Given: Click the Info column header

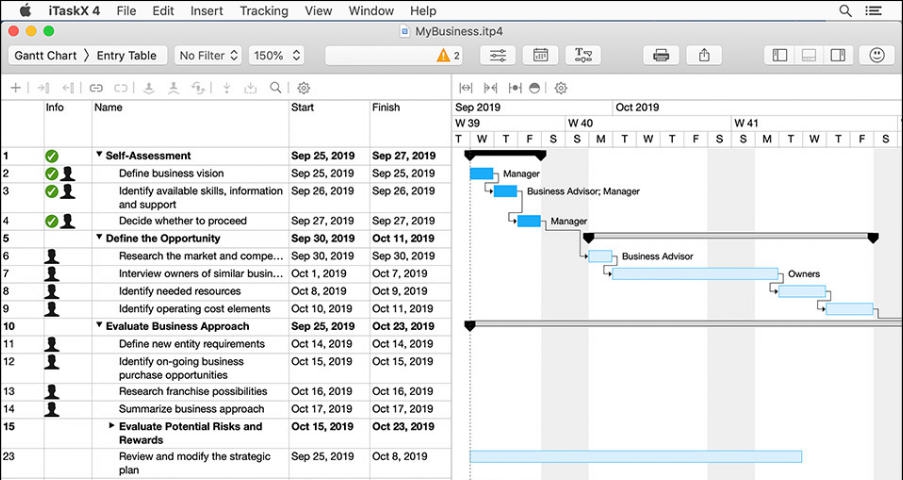Looking at the screenshot, I should click(x=68, y=123).
